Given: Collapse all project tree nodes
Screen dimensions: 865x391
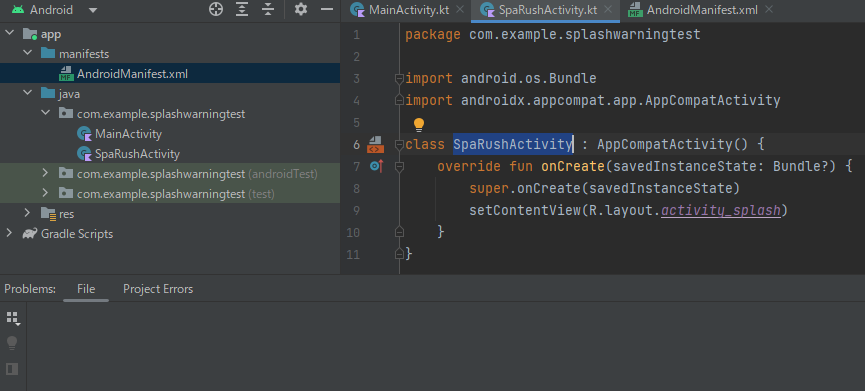Looking at the screenshot, I should pos(268,9).
